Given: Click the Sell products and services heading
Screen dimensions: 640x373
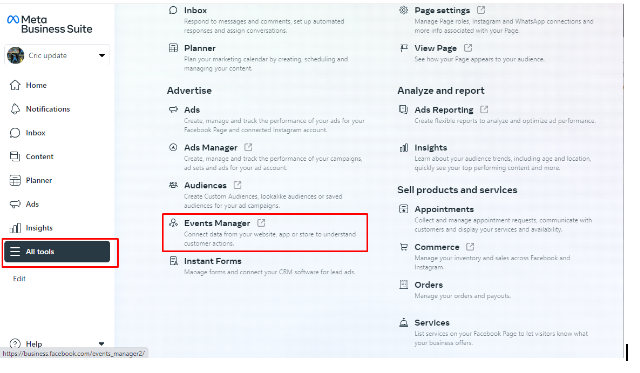Looking at the screenshot, I should [x=457, y=190].
